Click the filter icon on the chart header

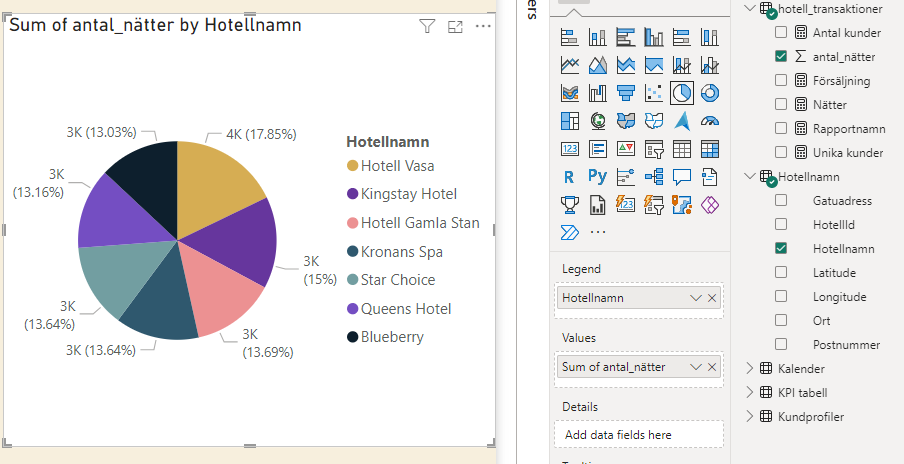click(427, 27)
